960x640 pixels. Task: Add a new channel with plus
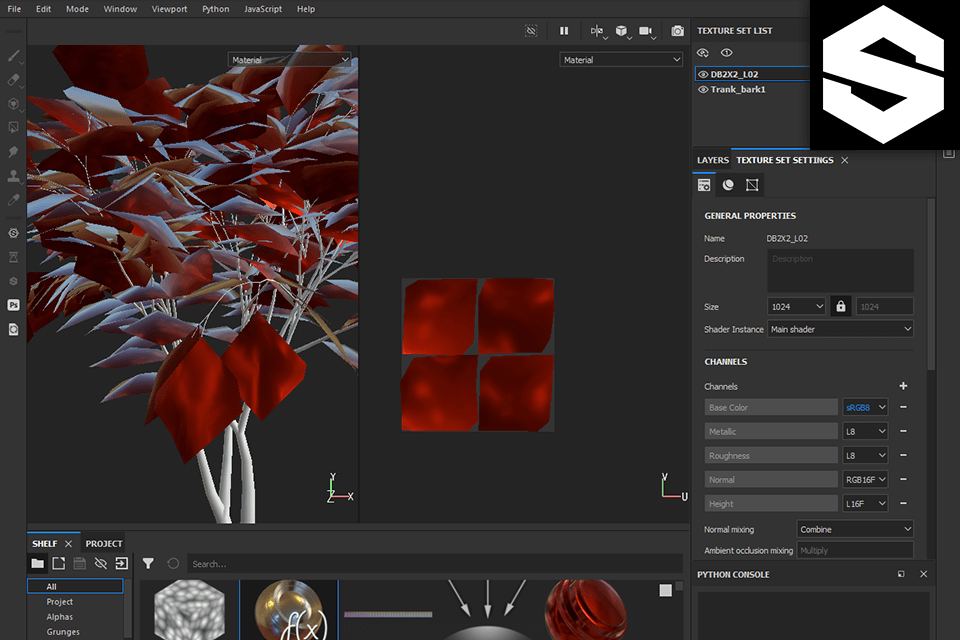tap(903, 386)
